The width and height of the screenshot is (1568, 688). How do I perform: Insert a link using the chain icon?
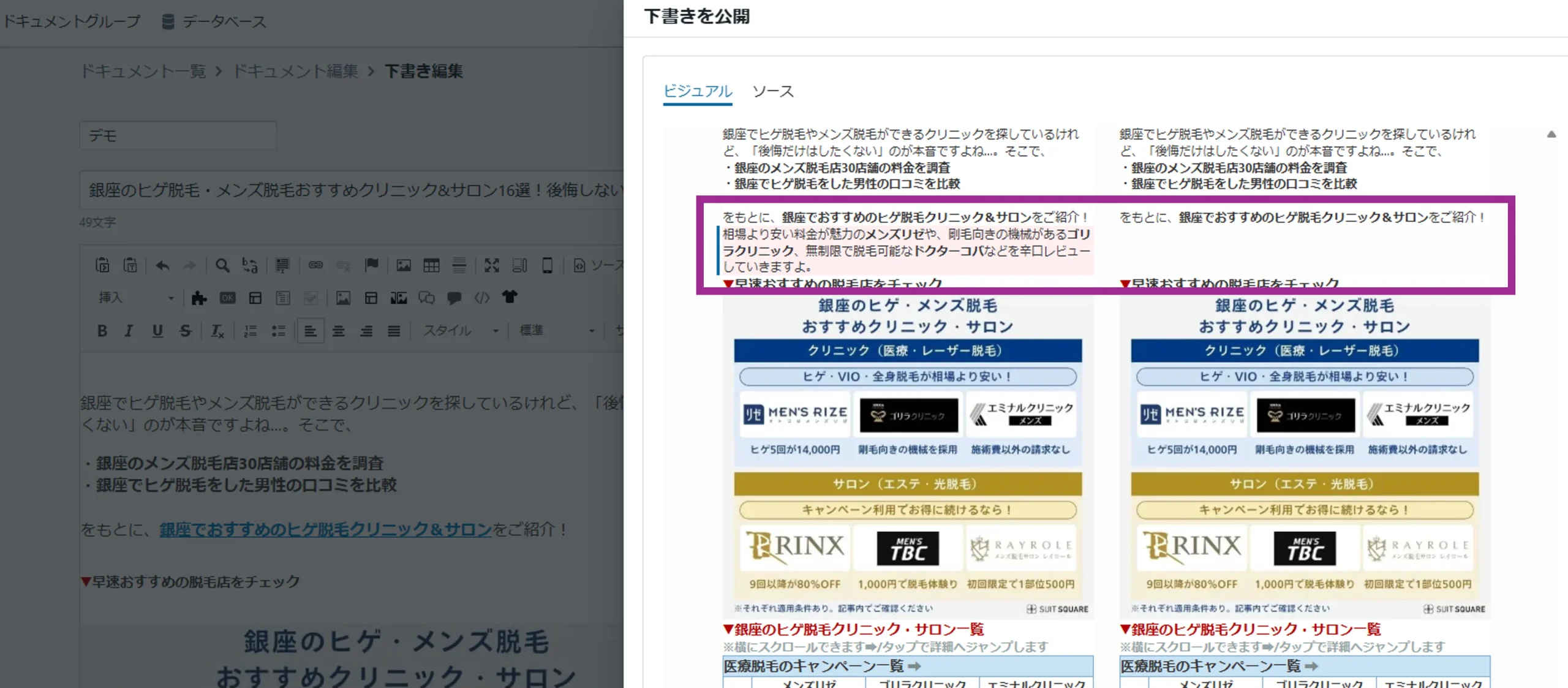click(x=315, y=265)
